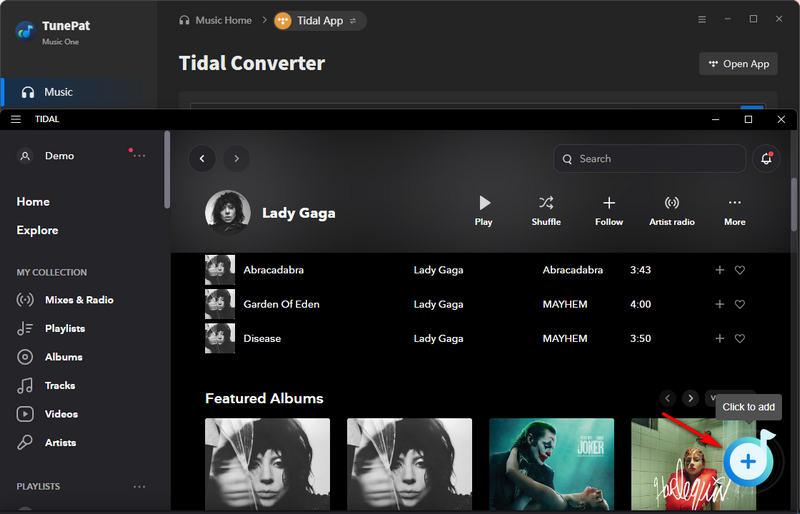
Task: Click the Open App button
Action: pyautogui.click(x=738, y=64)
